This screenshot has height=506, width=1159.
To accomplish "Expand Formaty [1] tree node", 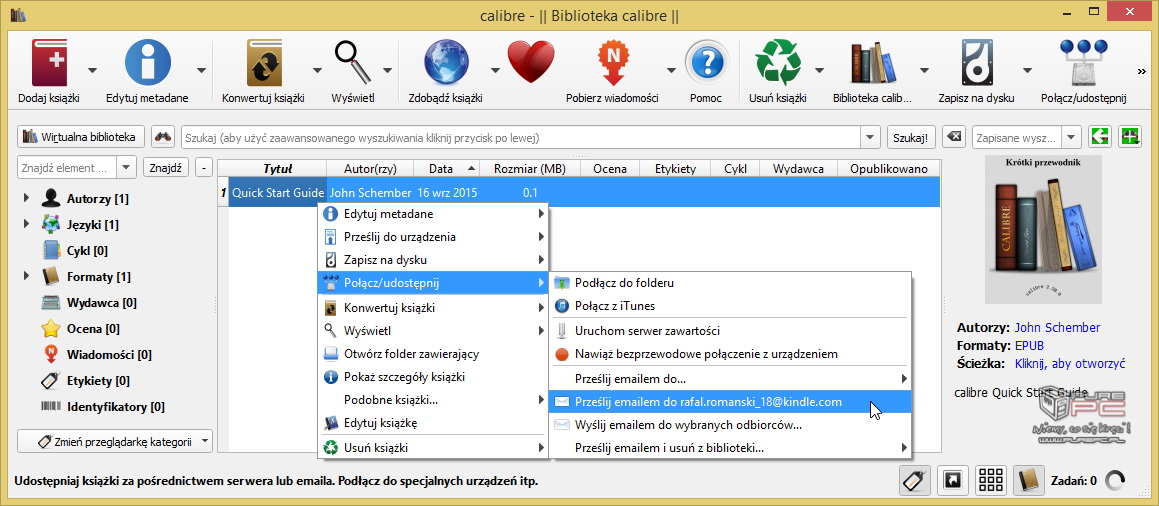I will coord(26,276).
